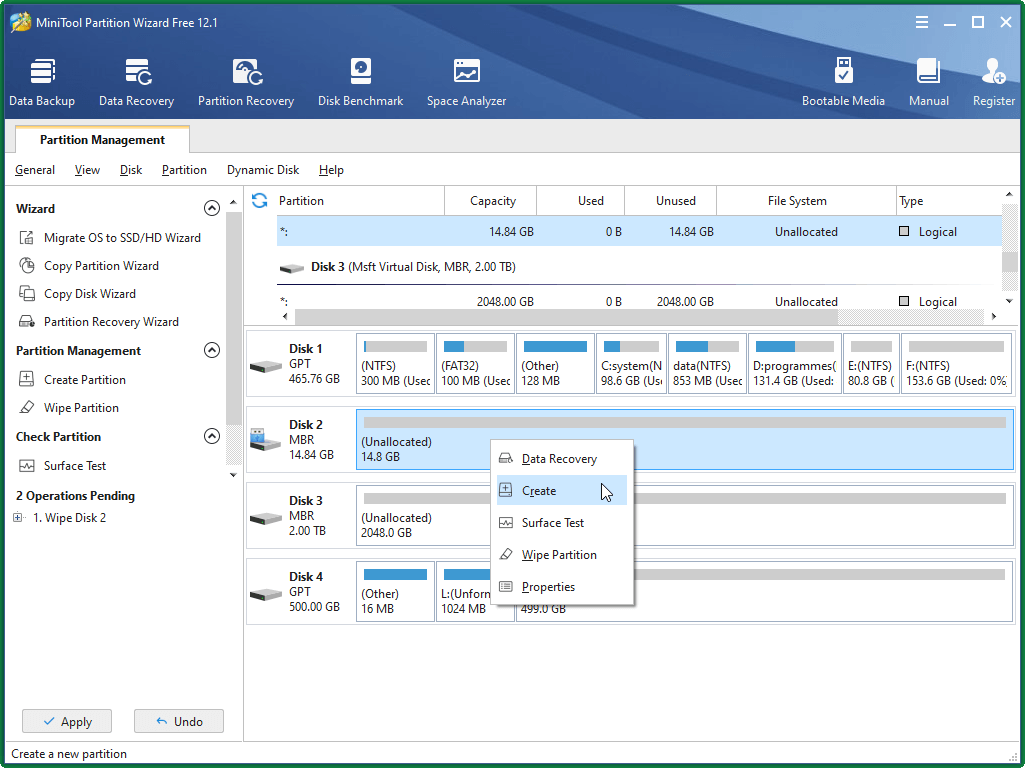Sort by the File System column header

tap(806, 201)
